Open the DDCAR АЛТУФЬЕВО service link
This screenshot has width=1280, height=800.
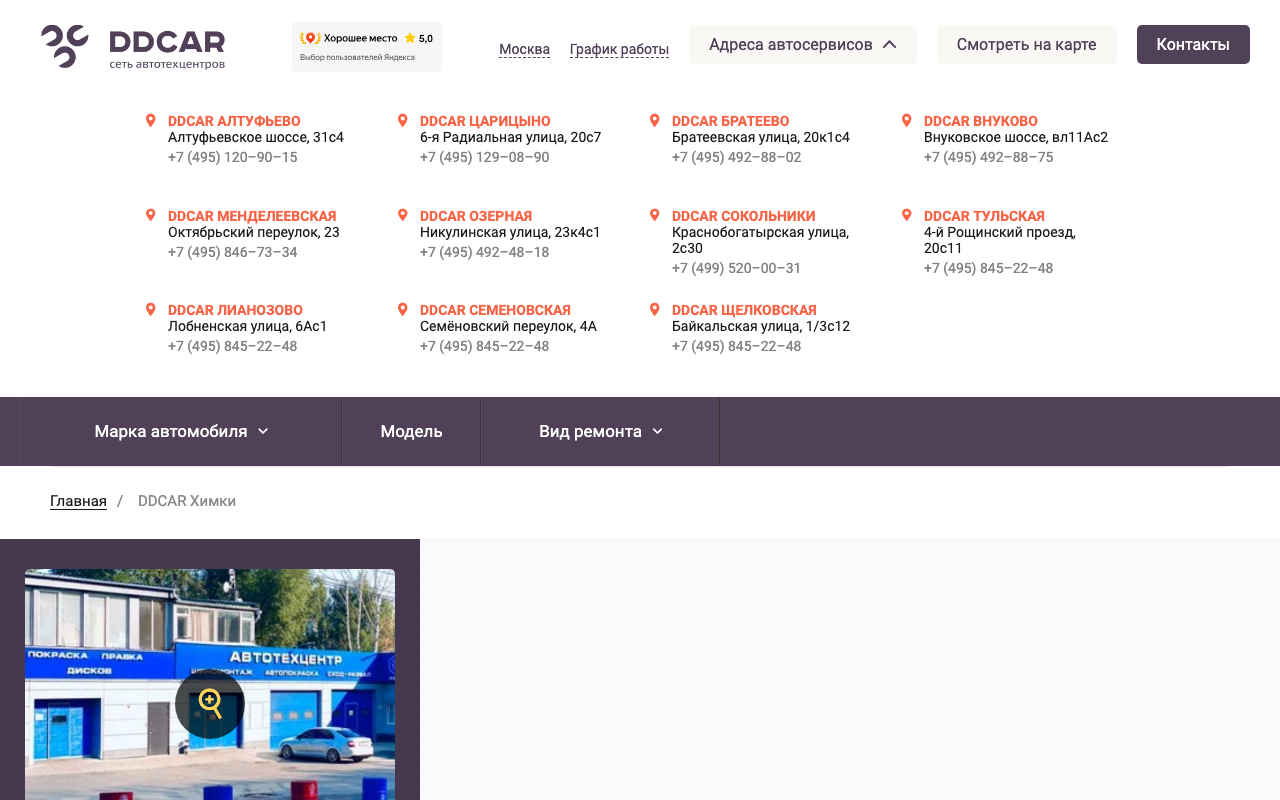[234, 121]
